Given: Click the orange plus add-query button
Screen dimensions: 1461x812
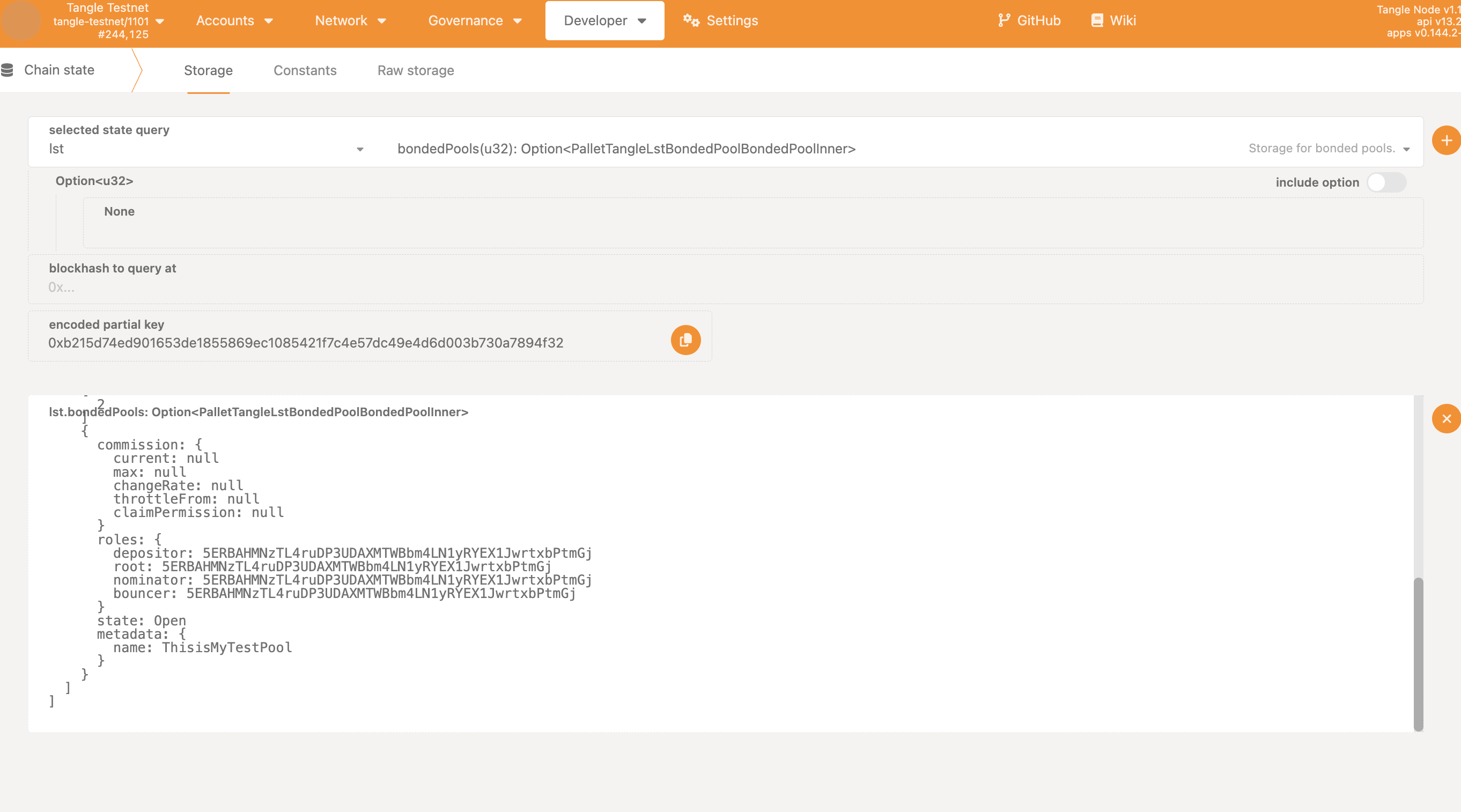Looking at the screenshot, I should point(1445,141).
